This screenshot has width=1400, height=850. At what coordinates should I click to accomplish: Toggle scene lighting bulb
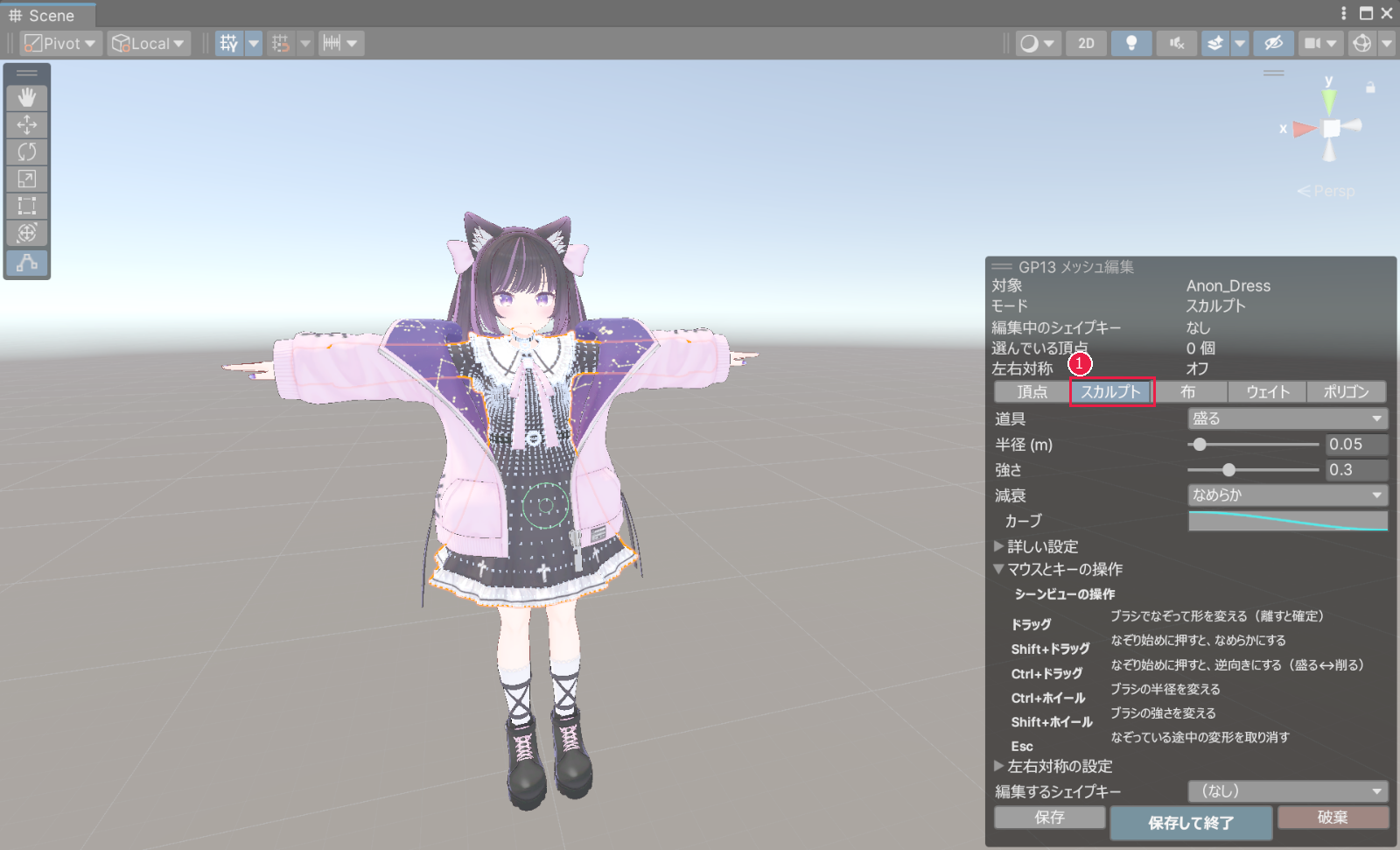pos(1131,43)
